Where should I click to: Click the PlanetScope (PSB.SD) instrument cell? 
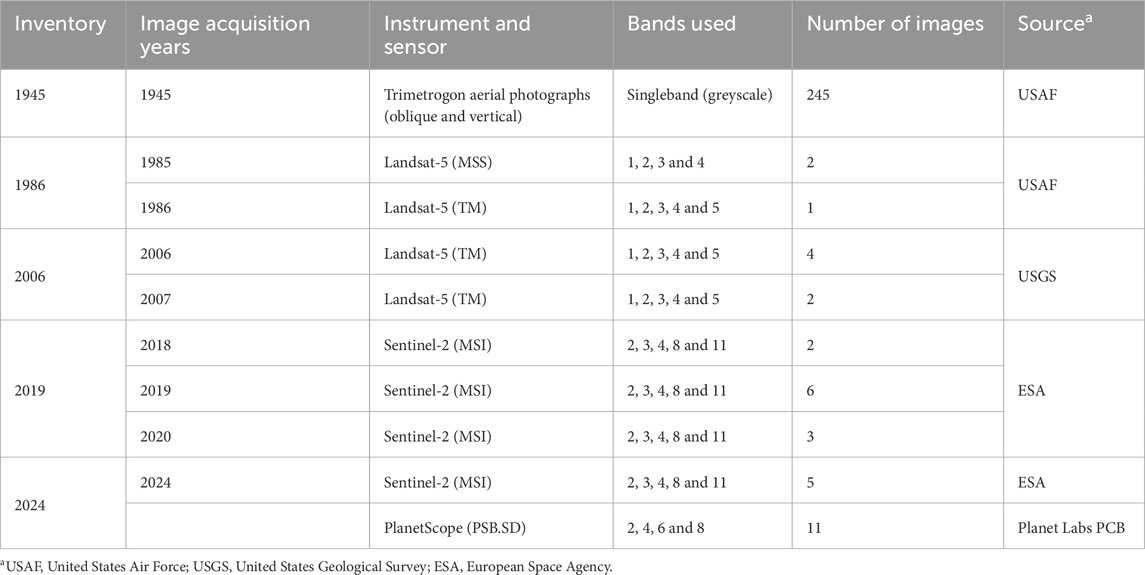[x=449, y=529]
